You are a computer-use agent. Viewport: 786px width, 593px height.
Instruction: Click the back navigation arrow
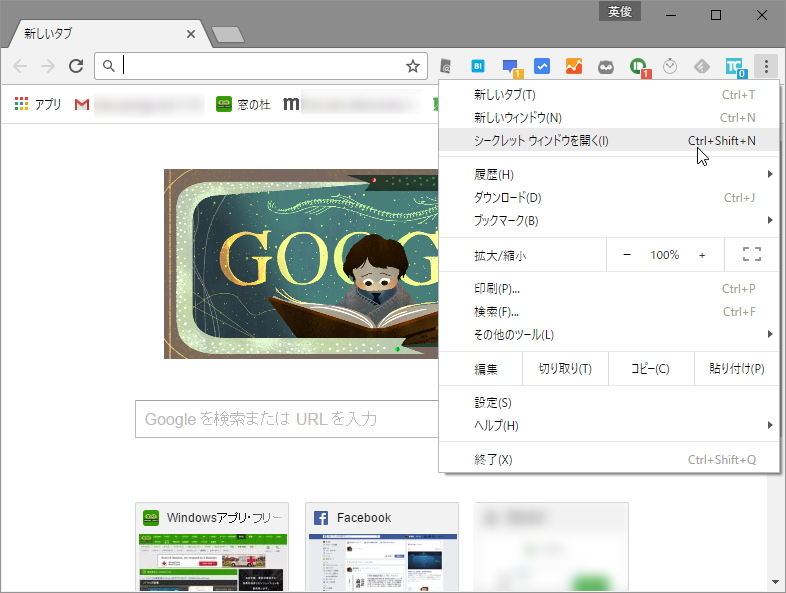tap(20, 66)
